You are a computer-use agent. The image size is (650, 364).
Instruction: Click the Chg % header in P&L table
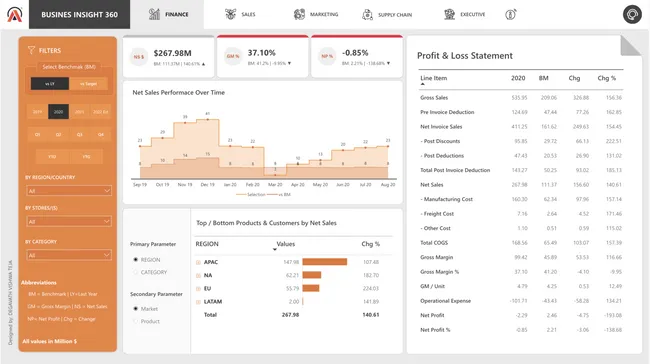[606, 78]
